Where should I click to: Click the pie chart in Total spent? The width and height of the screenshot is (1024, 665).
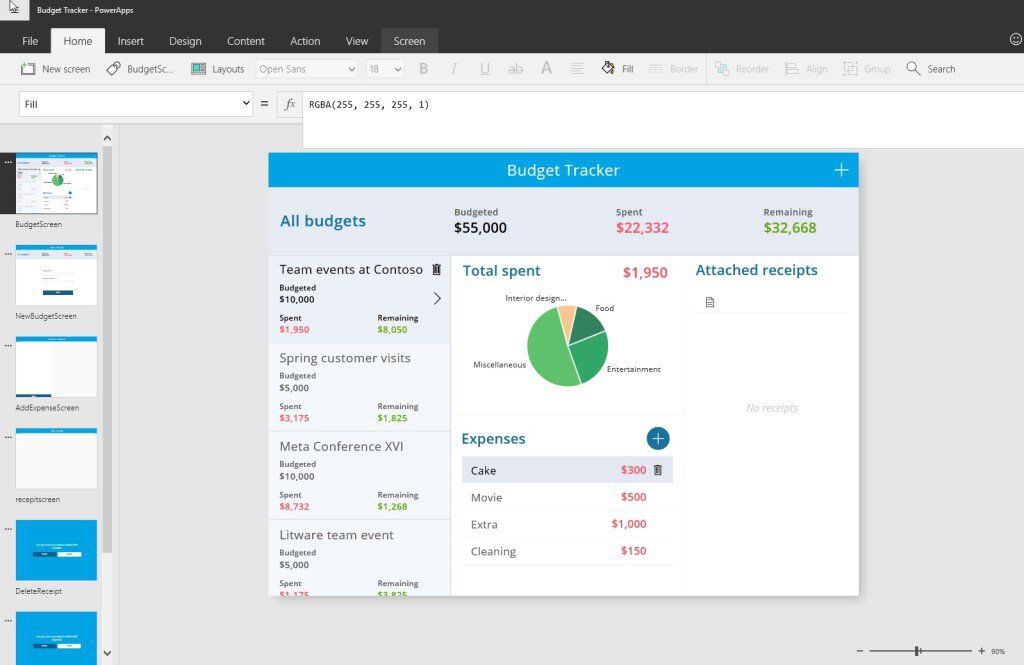click(x=568, y=346)
